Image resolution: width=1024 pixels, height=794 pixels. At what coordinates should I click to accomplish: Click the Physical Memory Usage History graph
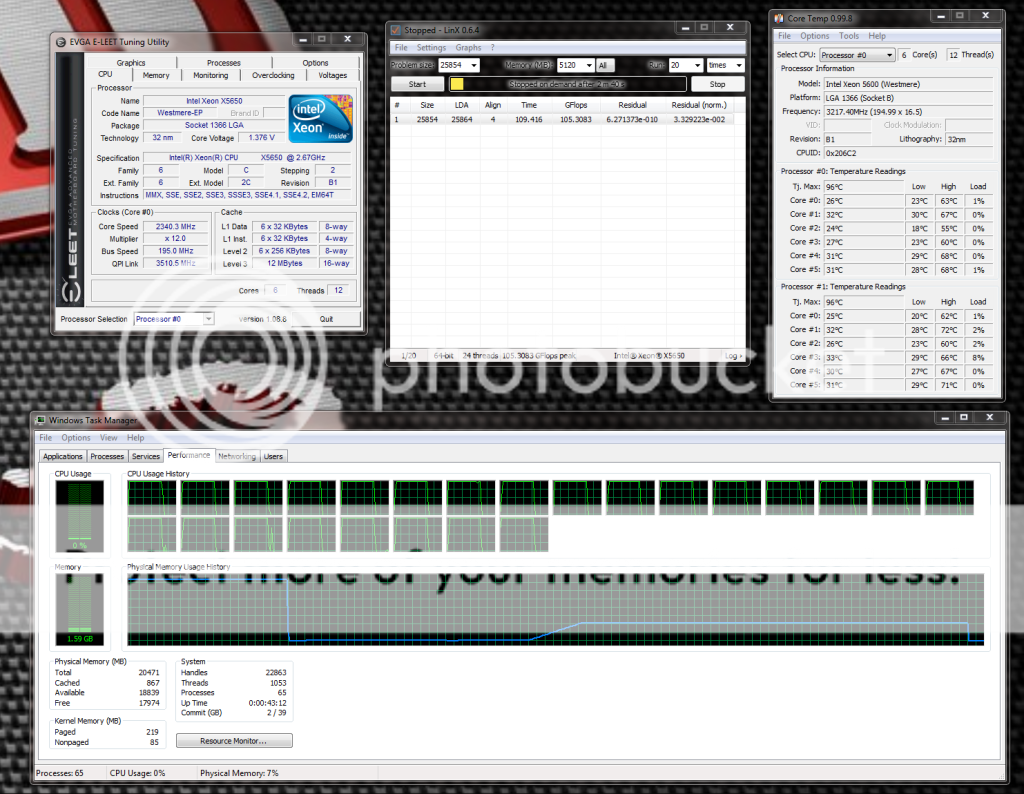click(x=555, y=609)
